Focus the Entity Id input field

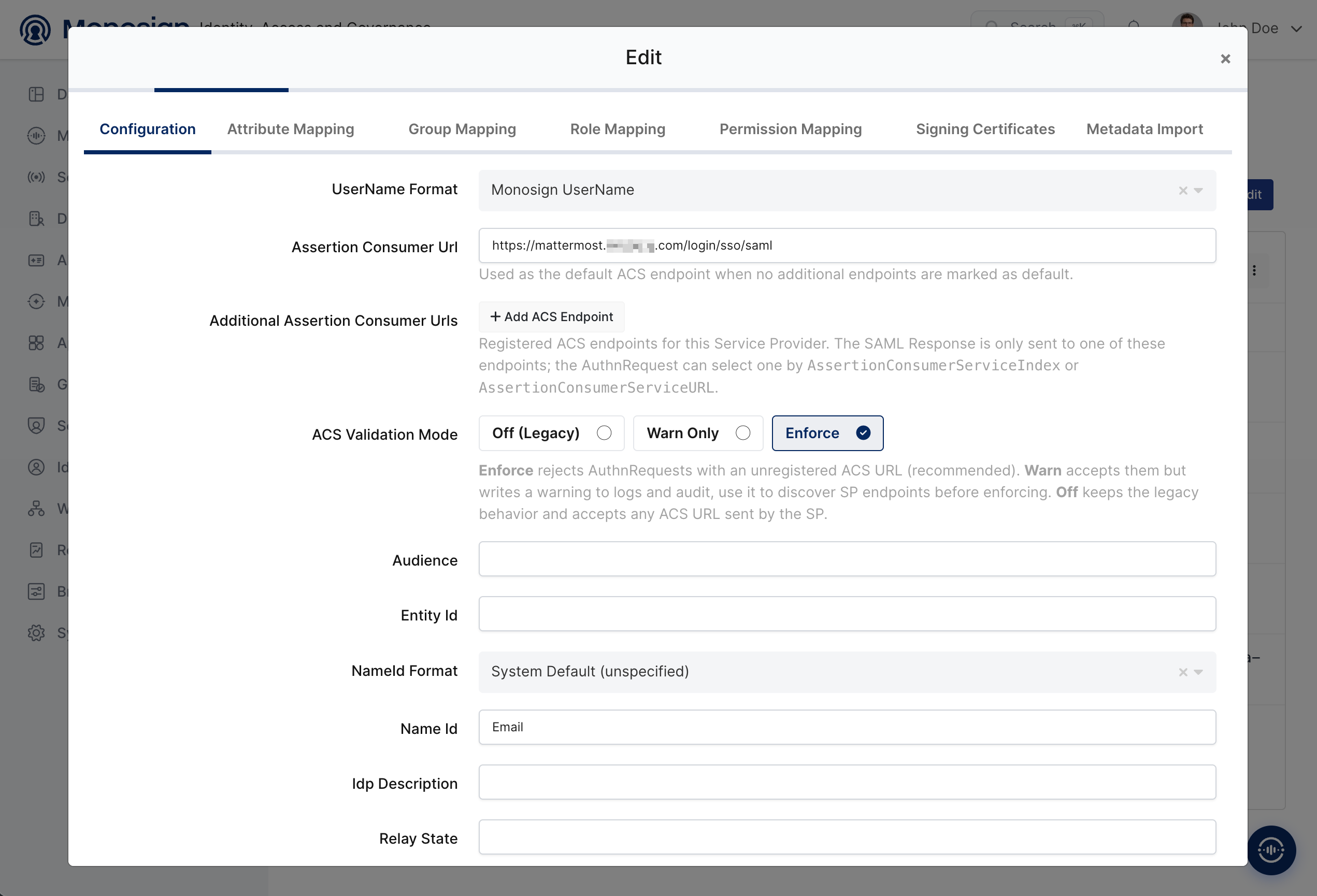click(x=847, y=614)
